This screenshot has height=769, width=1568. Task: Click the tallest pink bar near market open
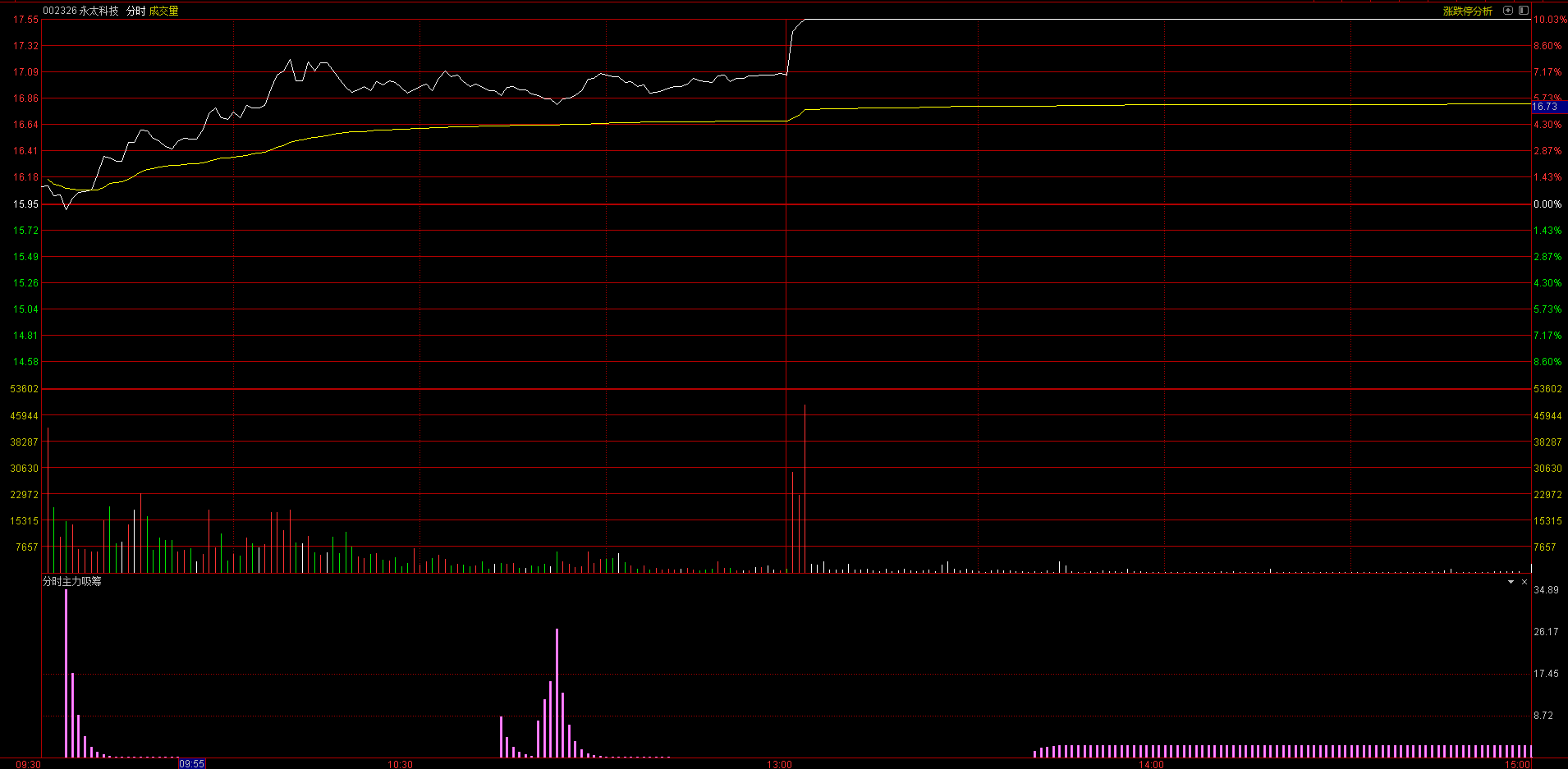(66, 673)
